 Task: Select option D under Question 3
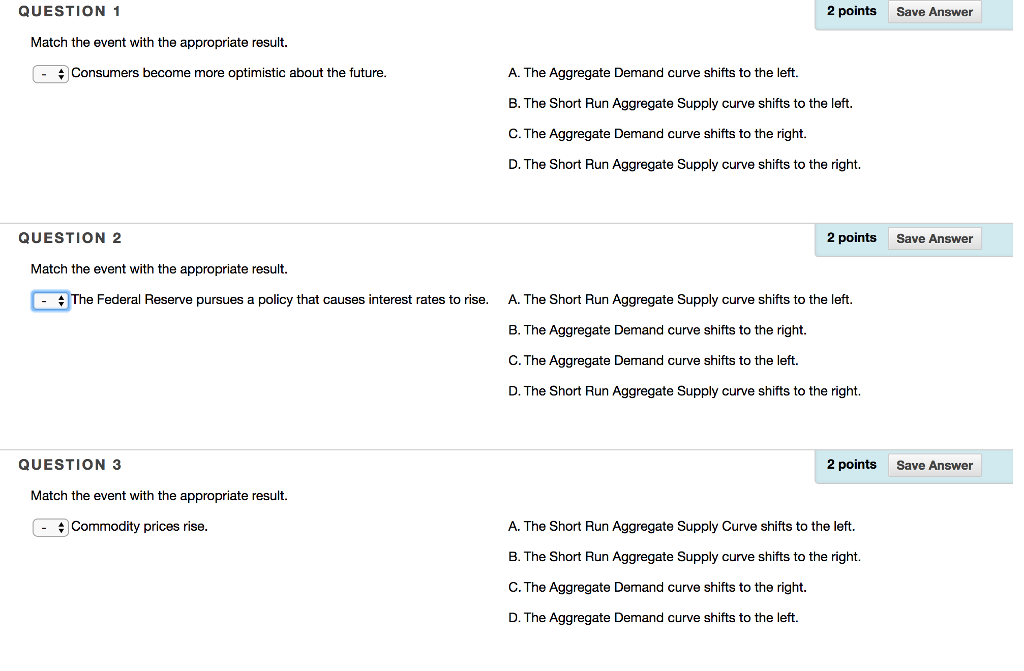652,617
